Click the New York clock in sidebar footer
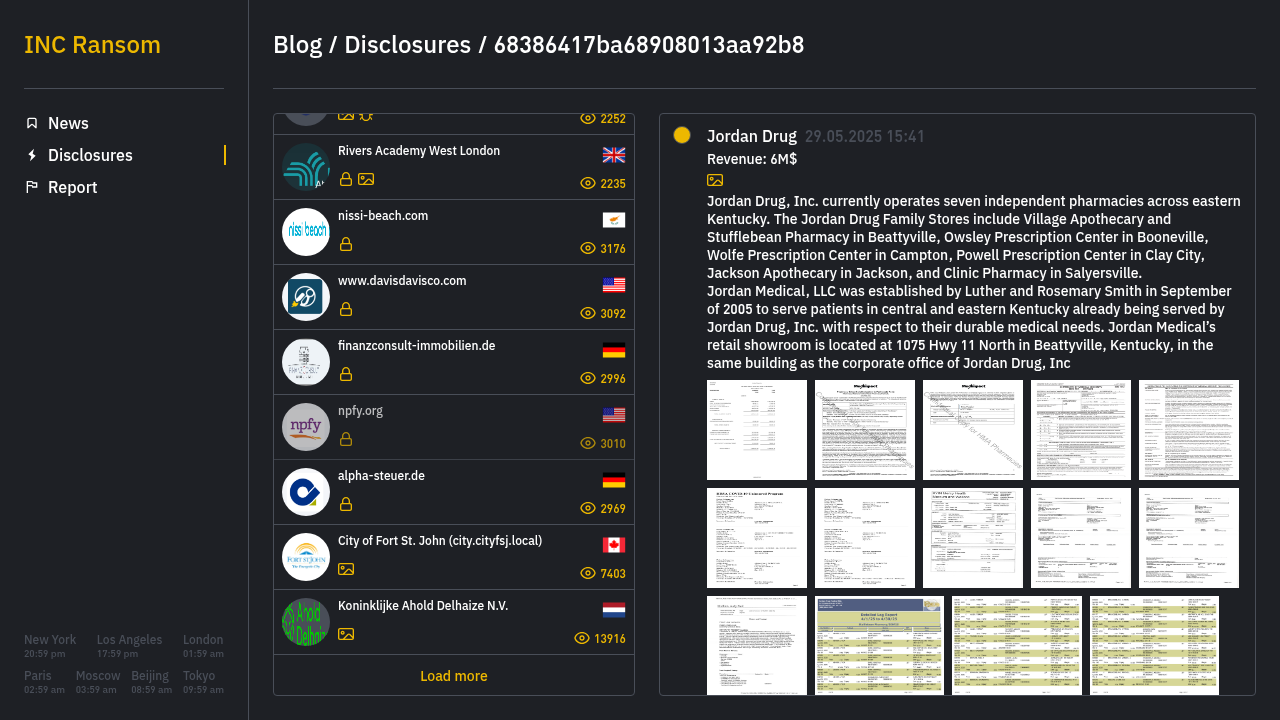 coord(50,646)
